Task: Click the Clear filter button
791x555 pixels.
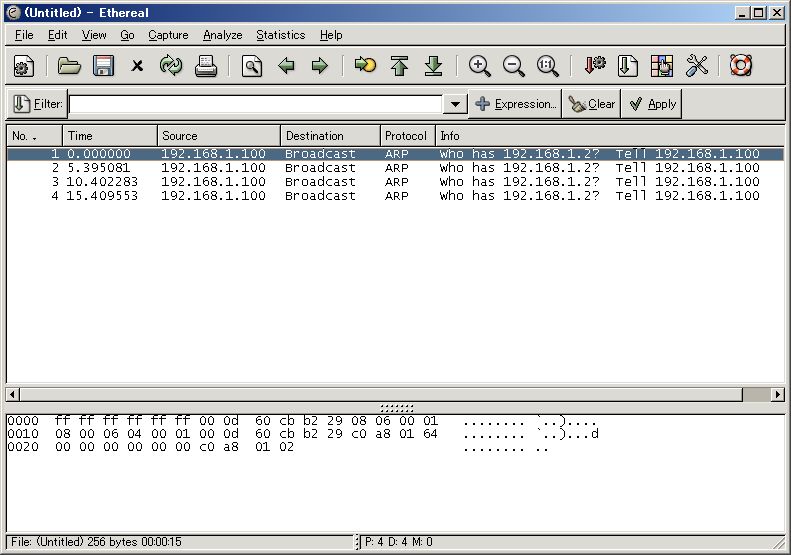Action: click(x=591, y=104)
